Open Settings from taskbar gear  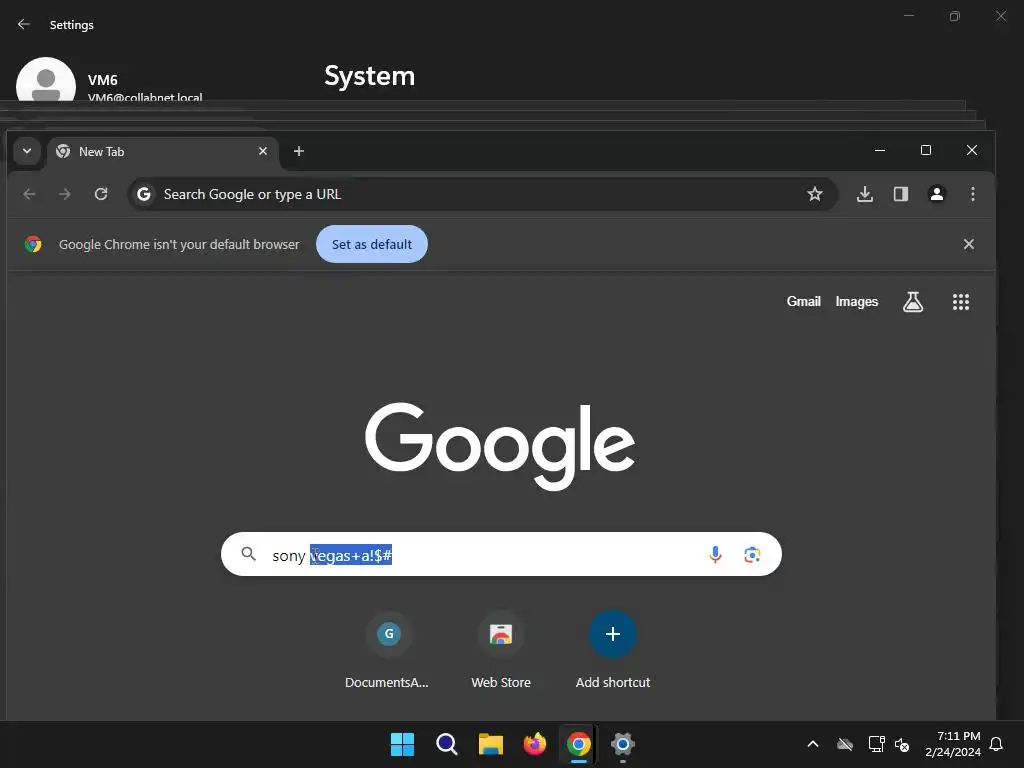coord(622,744)
